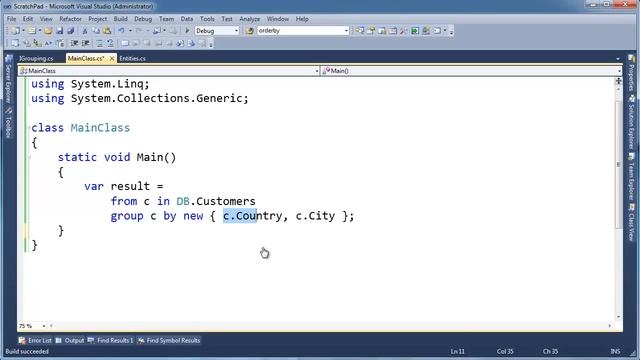Click the Save All icon
Screen dimensions: 640x360
(x=70, y=31)
